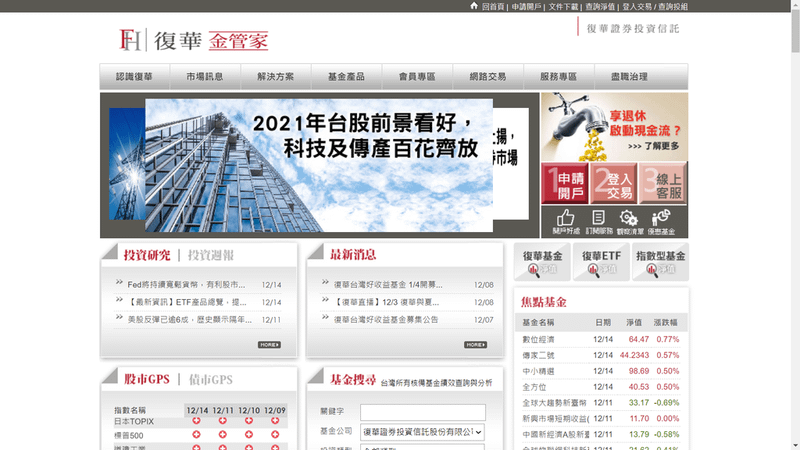Image resolution: width=800 pixels, height=450 pixels.
Task: Click the 2021年台股前景看好 banner
Action: pos(319,165)
